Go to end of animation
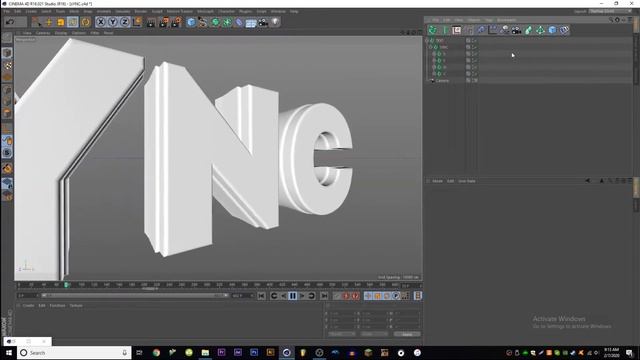This screenshot has height=360, width=640. 324,296
